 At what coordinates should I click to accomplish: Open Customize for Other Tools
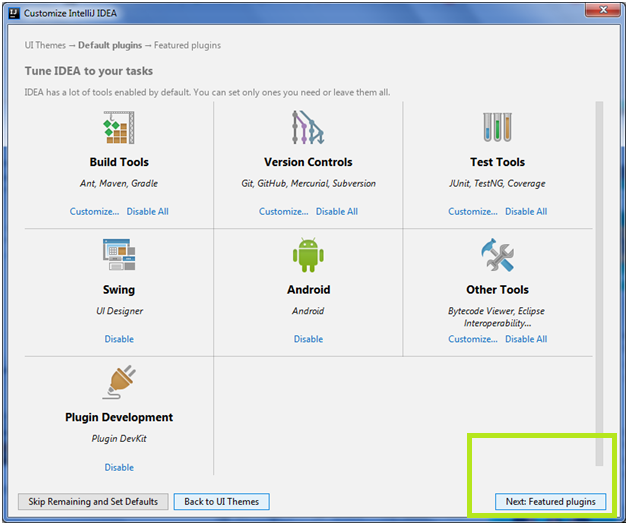pyautogui.click(x=473, y=339)
